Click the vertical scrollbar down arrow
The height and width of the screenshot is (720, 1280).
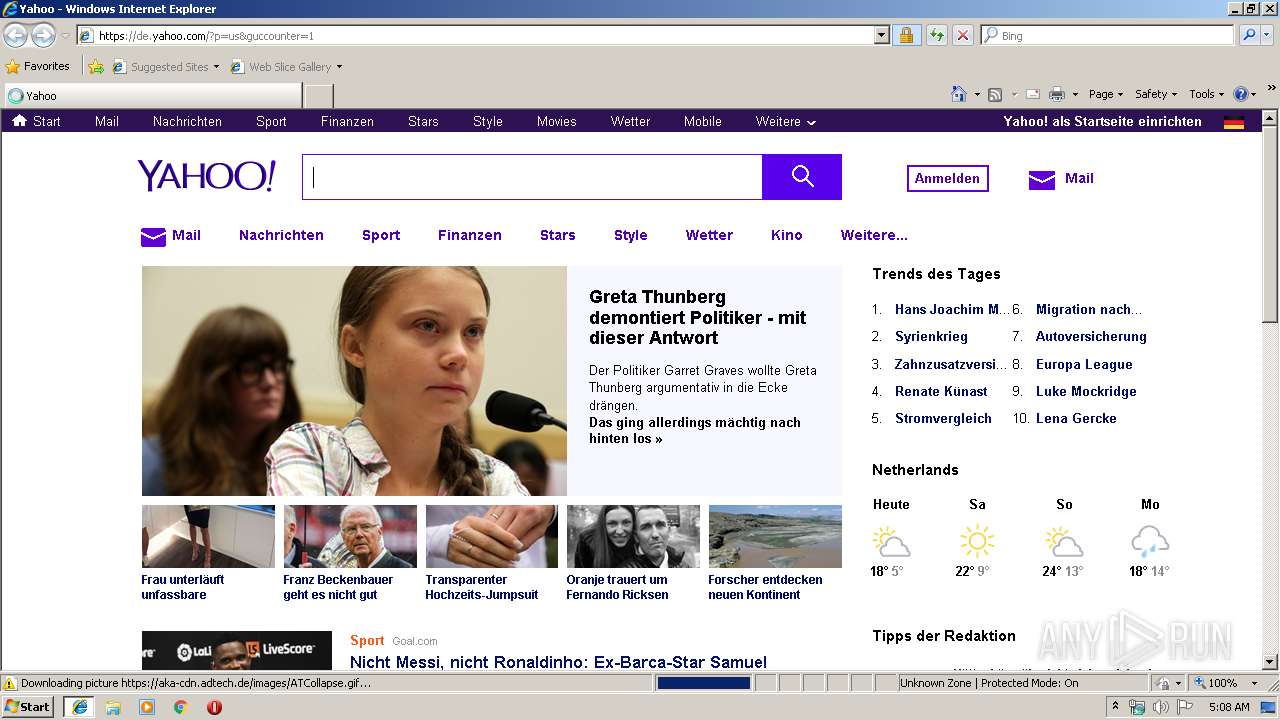pyautogui.click(x=1270, y=662)
